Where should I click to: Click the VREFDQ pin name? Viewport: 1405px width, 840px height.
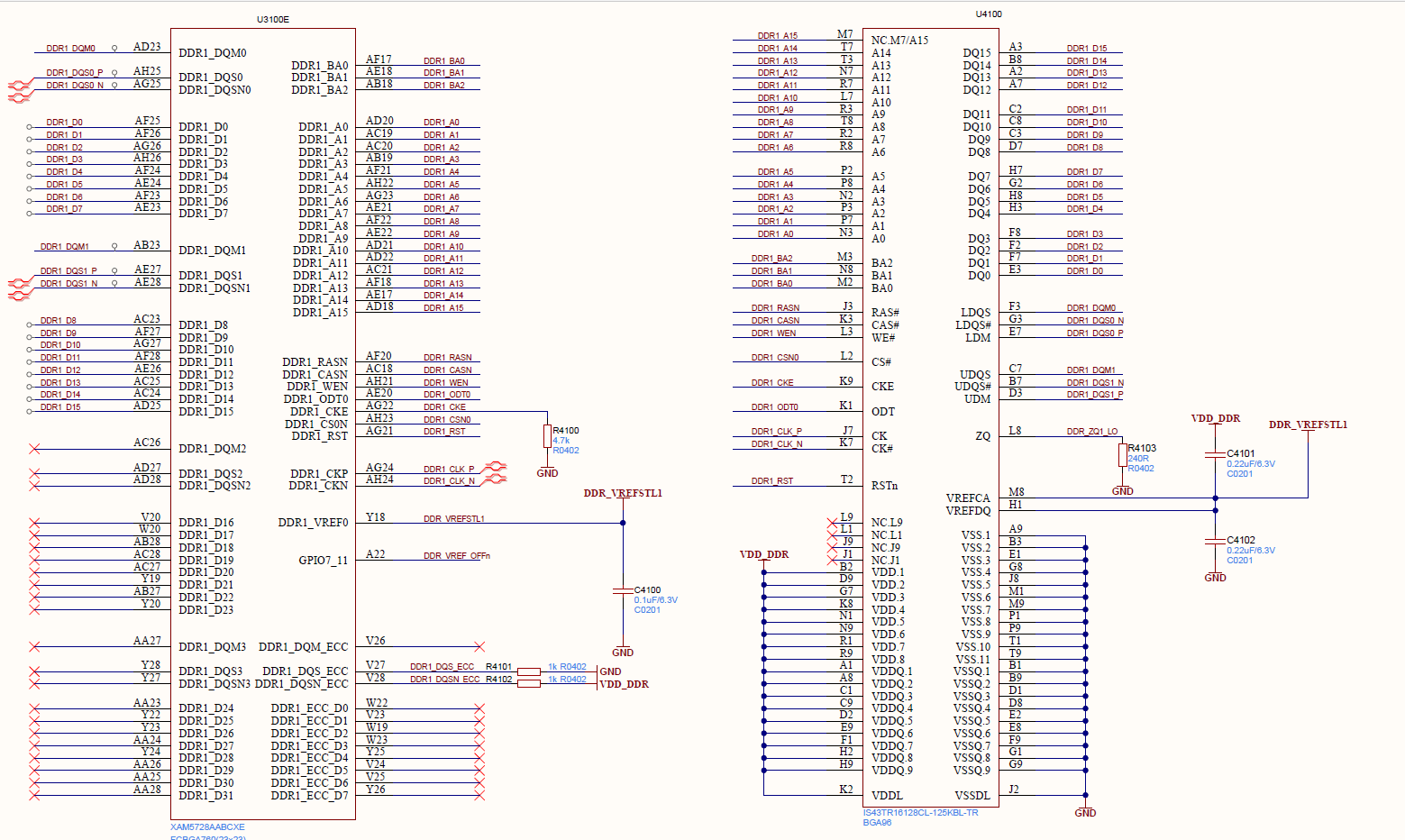click(968, 510)
